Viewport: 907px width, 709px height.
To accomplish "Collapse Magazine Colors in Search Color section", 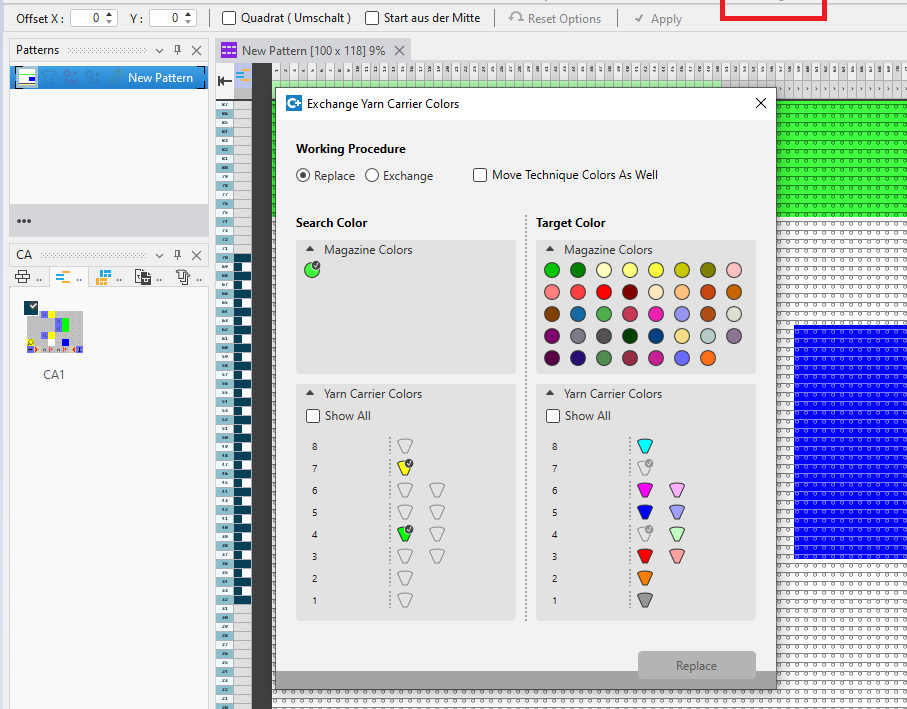I will pos(310,250).
